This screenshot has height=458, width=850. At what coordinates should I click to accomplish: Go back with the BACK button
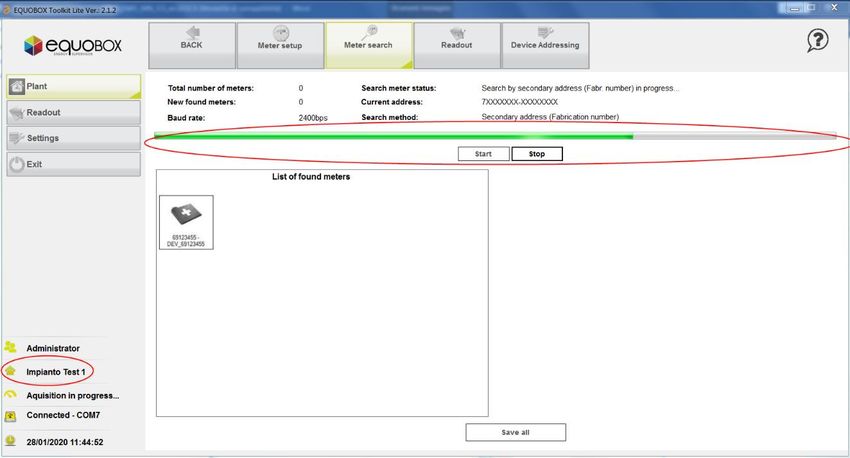point(192,46)
